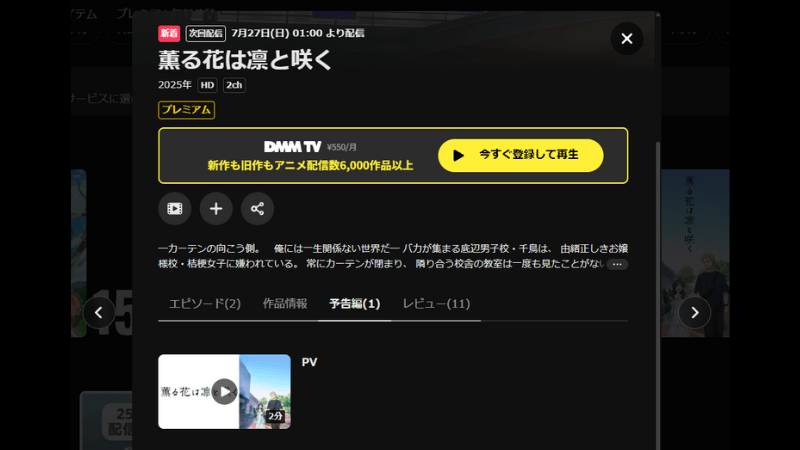Image resolution: width=800 pixels, height=450 pixels.
Task: Open the 作品情報 tab
Action: tap(285, 304)
